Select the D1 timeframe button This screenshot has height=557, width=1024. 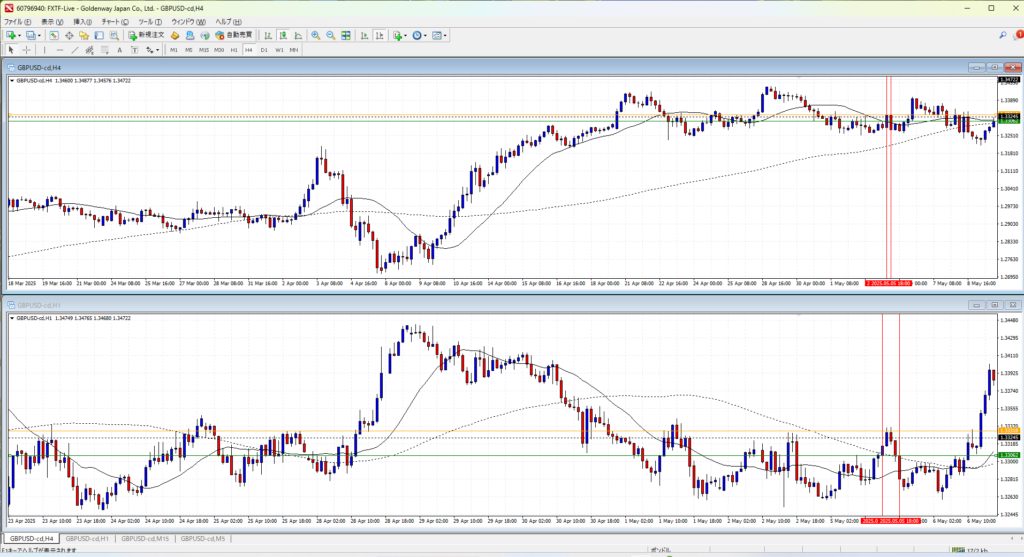[264, 49]
